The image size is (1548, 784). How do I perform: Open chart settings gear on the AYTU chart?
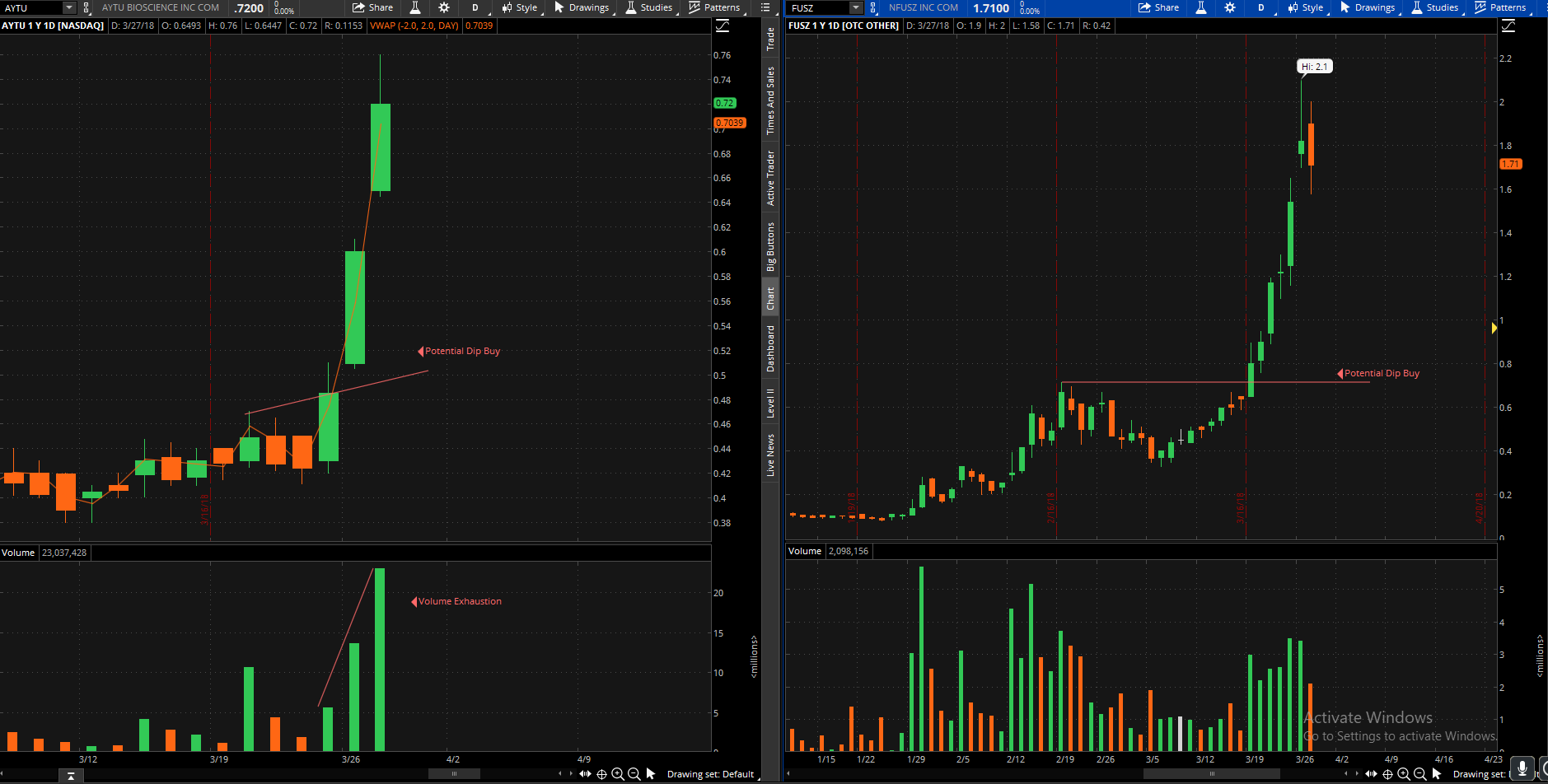point(444,7)
